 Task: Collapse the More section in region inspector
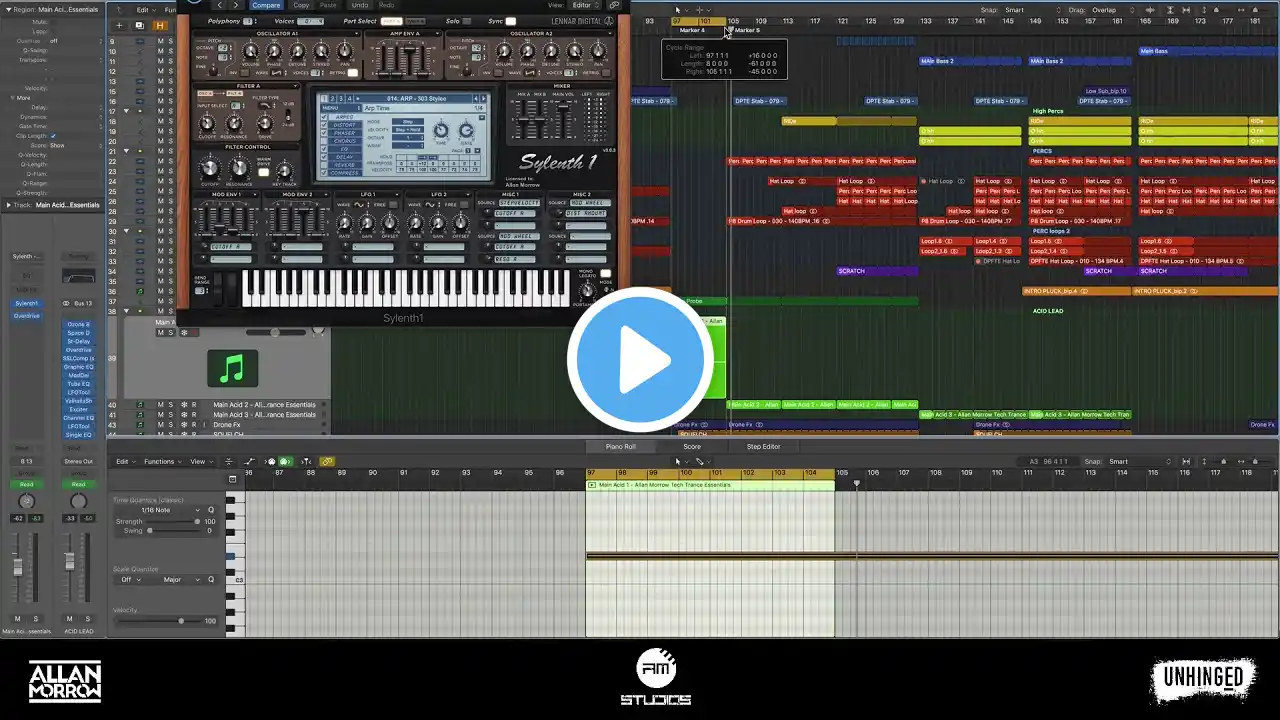pos(11,98)
